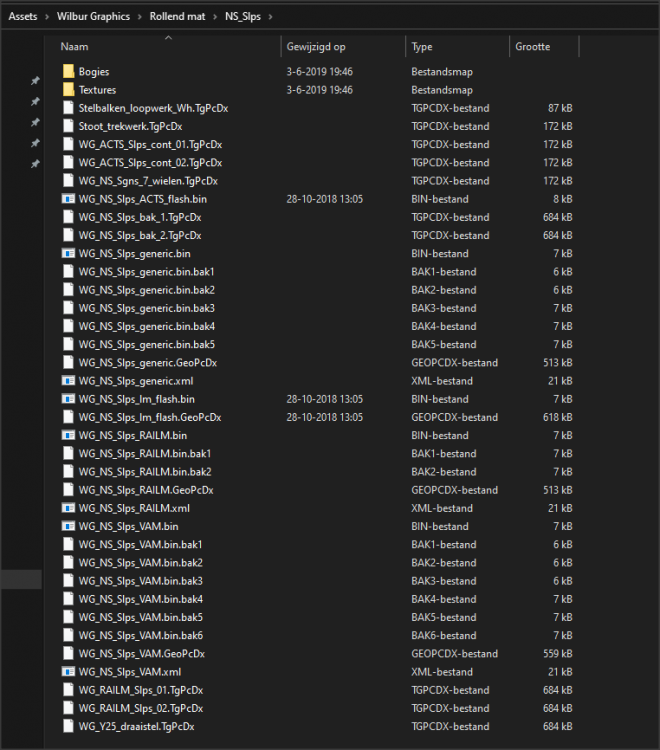Sort by Gewijzigd op column header
Image resolution: width=660 pixels, height=750 pixels.
point(316,47)
